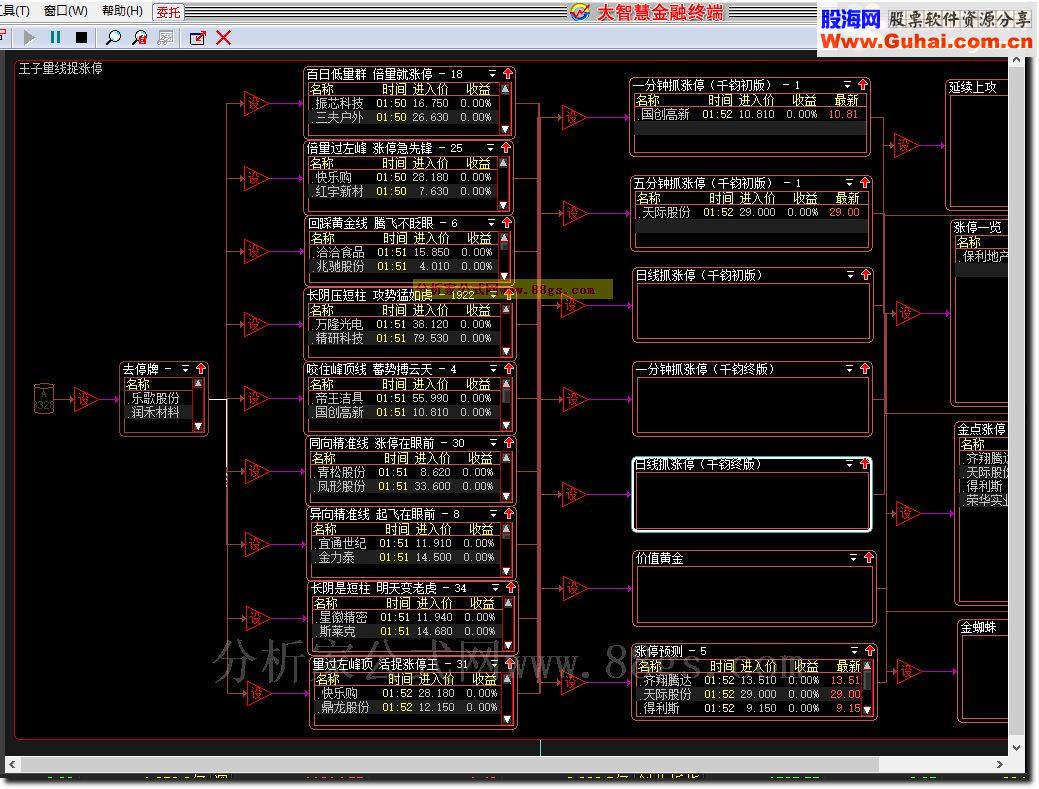Click scroll-up arrow in 涨停预测 list
The height and width of the screenshot is (789, 1039).
point(867,666)
